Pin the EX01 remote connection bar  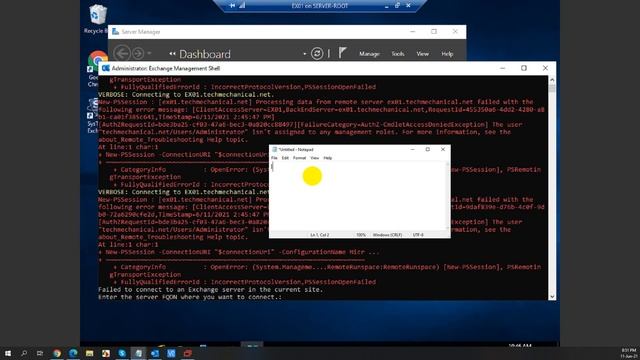click(x=232, y=6)
